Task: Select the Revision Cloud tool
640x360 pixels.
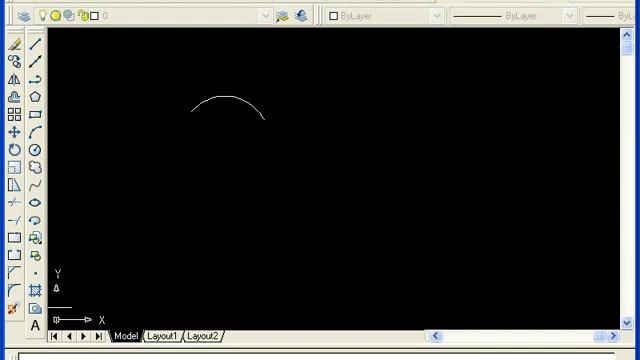Action: [x=35, y=167]
